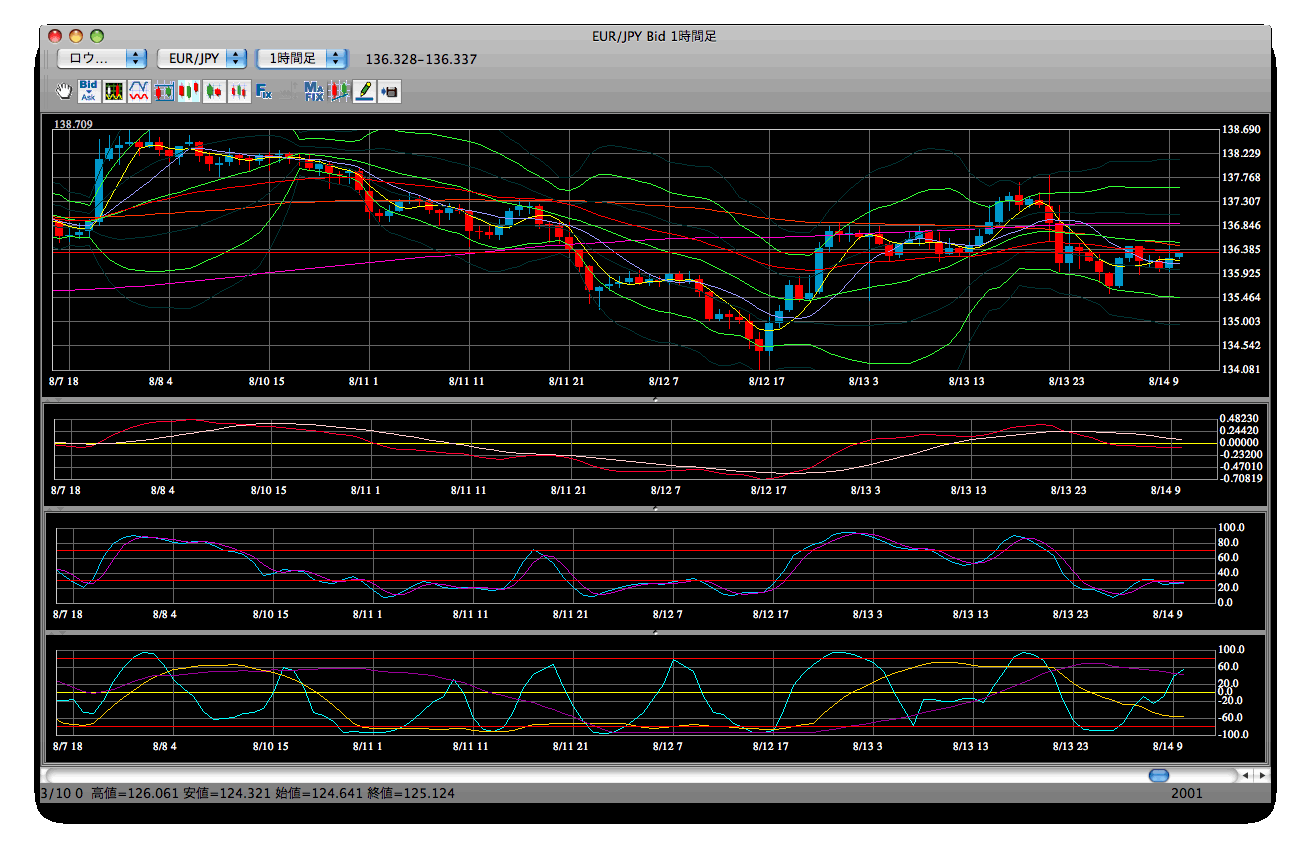Image resolution: width=1311 pixels, height=858 pixels.
Task: Click the -0.70819 indicator scale value
Action: [1239, 478]
